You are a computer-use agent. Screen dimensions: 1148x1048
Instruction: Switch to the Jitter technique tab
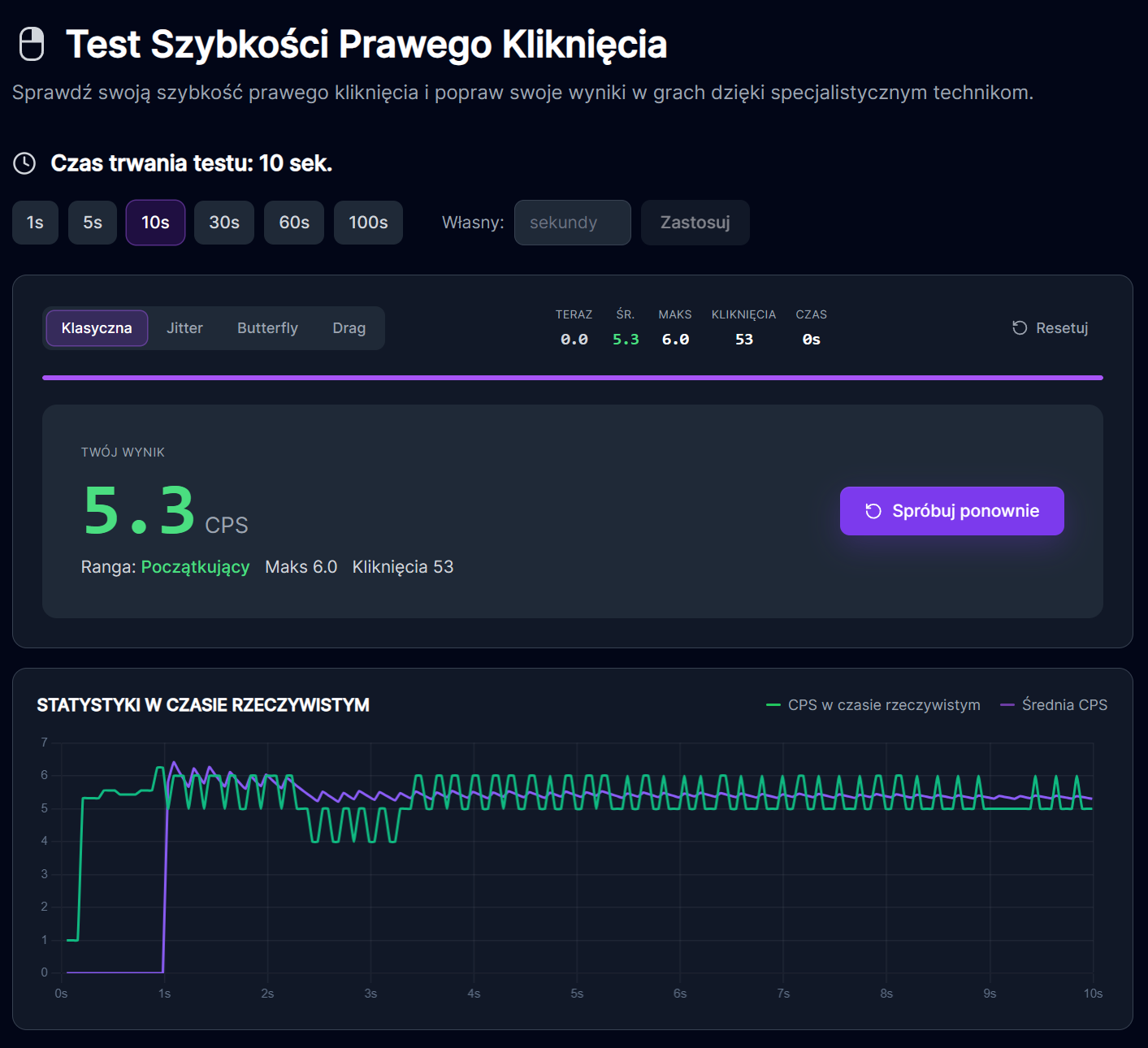coord(184,328)
